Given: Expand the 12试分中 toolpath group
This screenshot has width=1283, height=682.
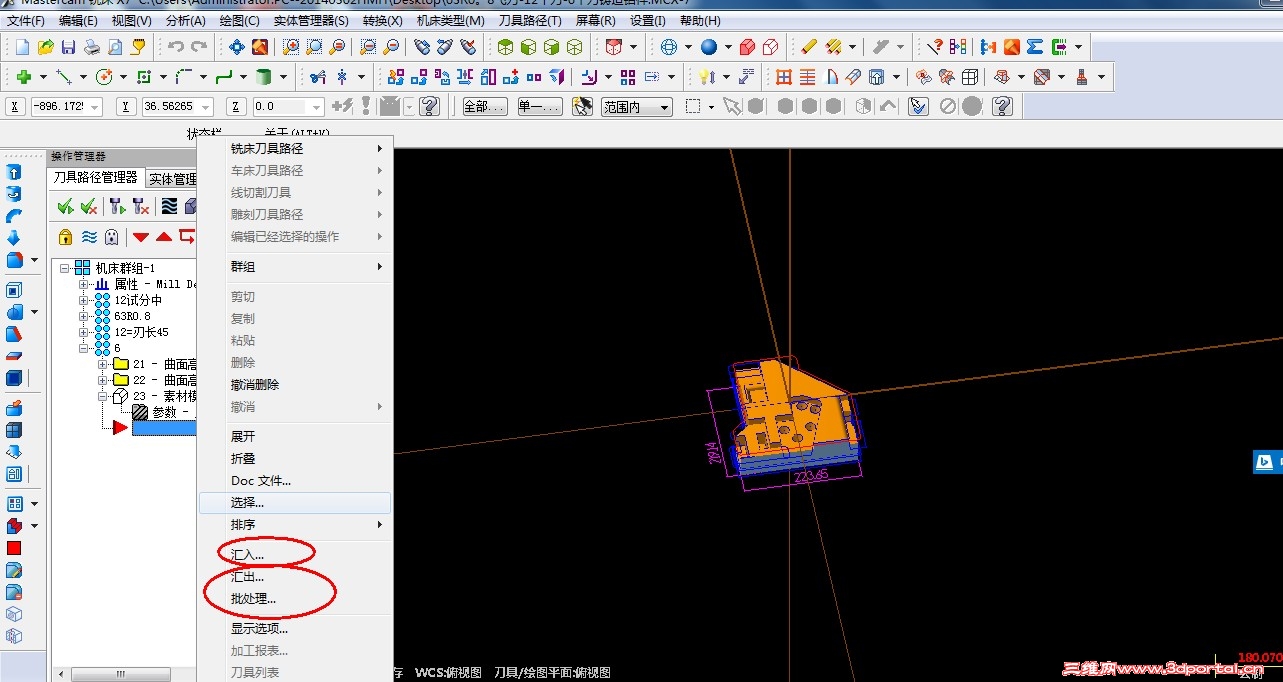Looking at the screenshot, I should (85, 300).
